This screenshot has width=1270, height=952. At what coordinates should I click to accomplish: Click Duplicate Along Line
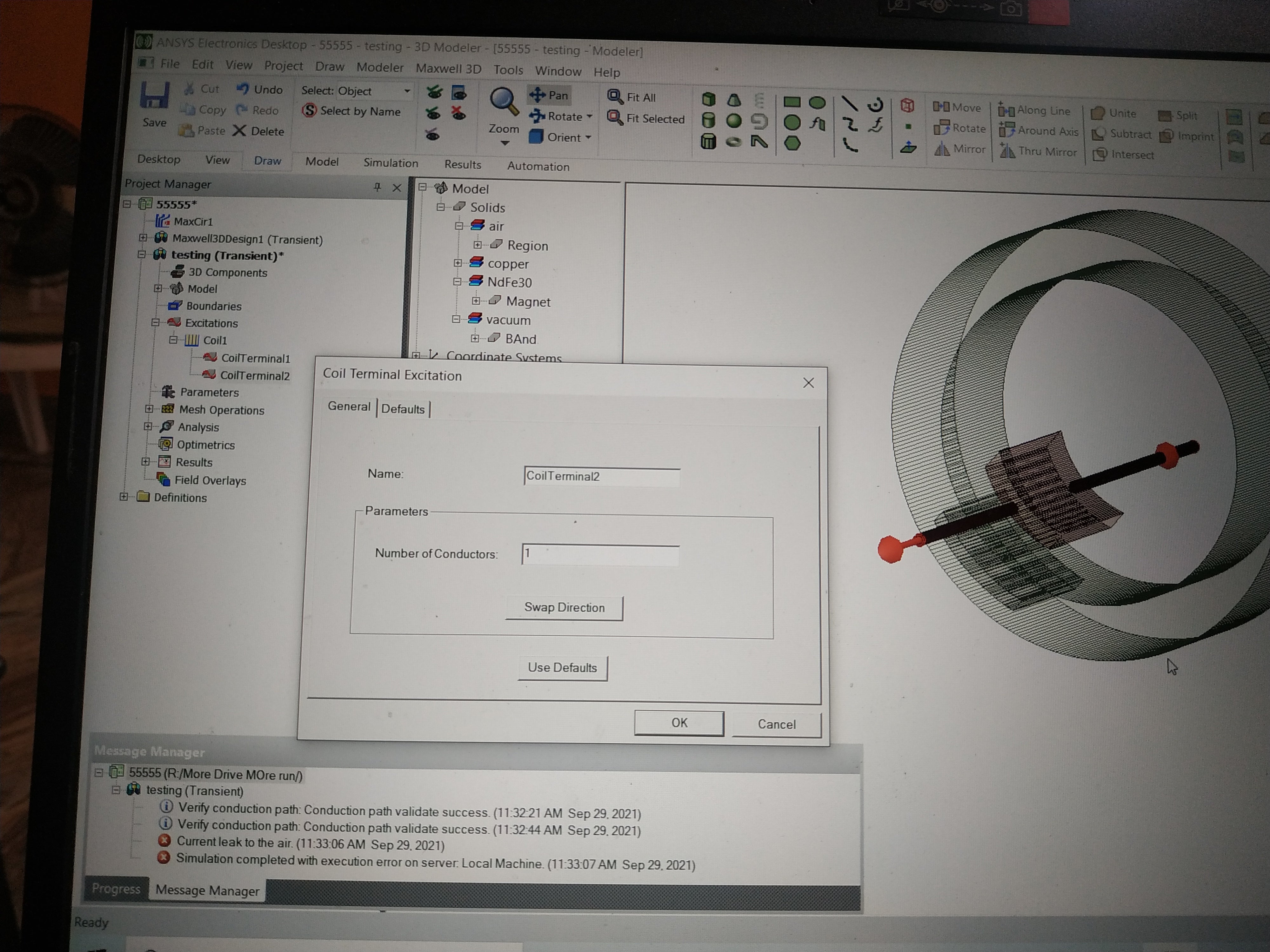[1035, 110]
